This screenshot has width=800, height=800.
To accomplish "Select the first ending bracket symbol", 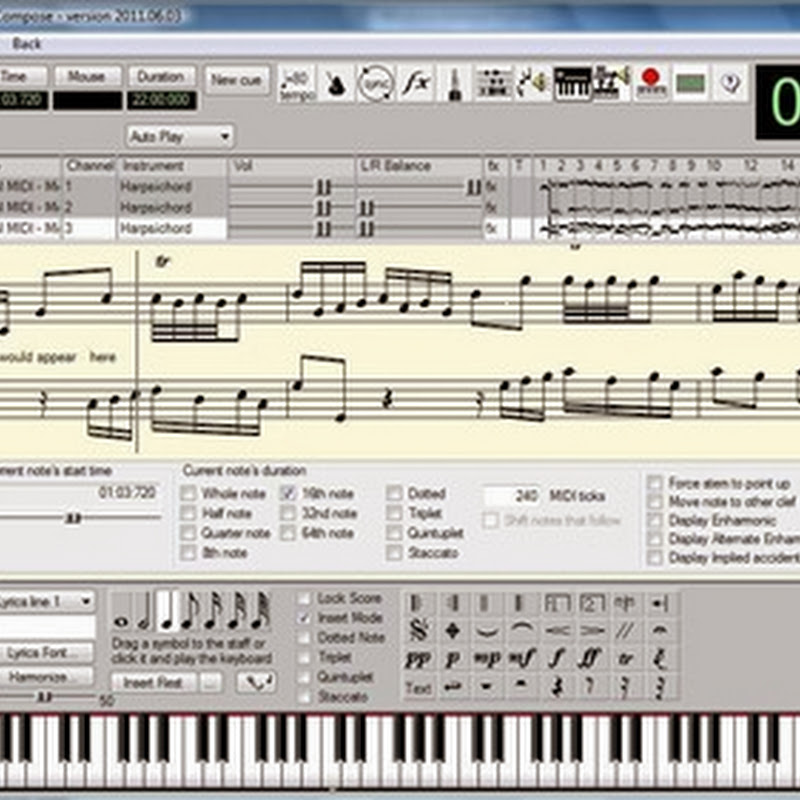I will click(x=557, y=603).
